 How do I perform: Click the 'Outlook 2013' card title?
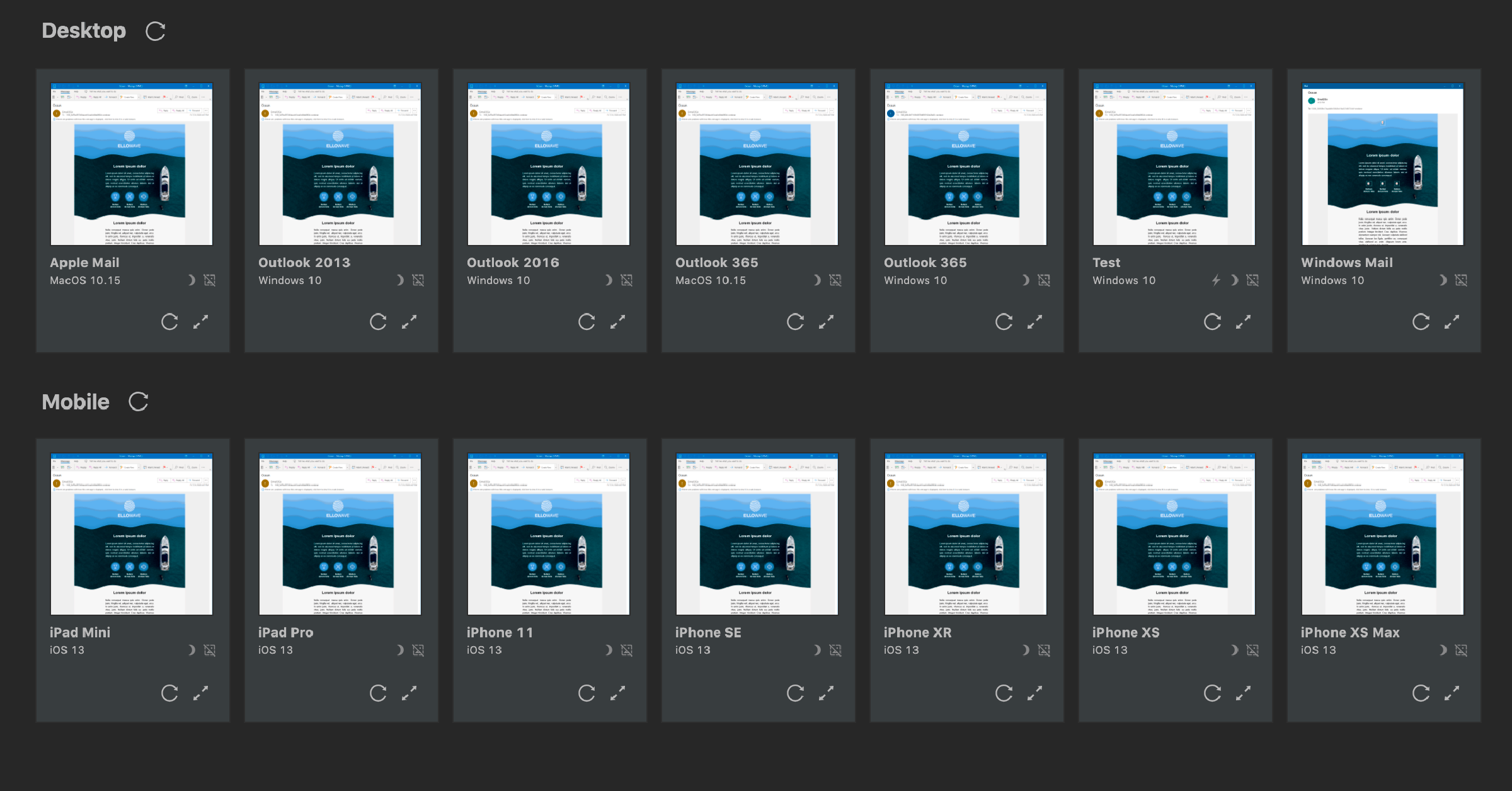click(x=304, y=263)
